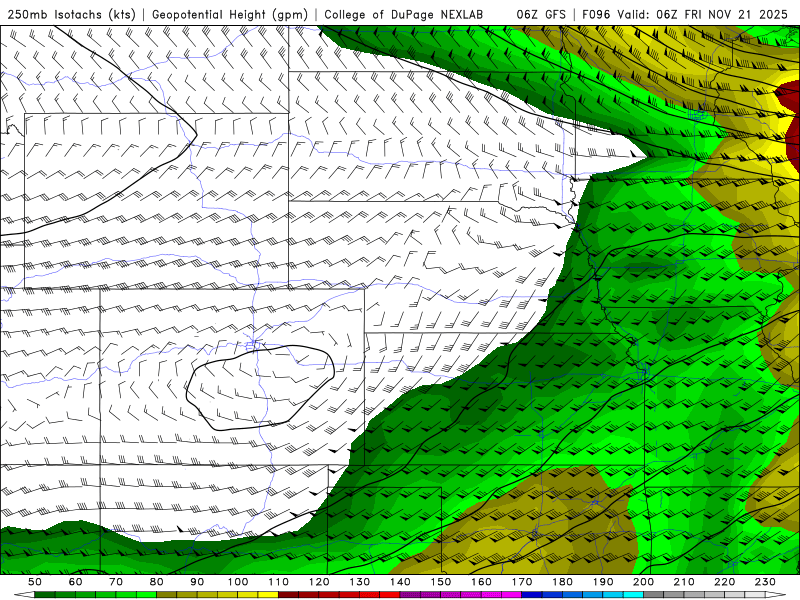
Task: Select the darkest green swatch starting the color bar
Action: pos(45,594)
